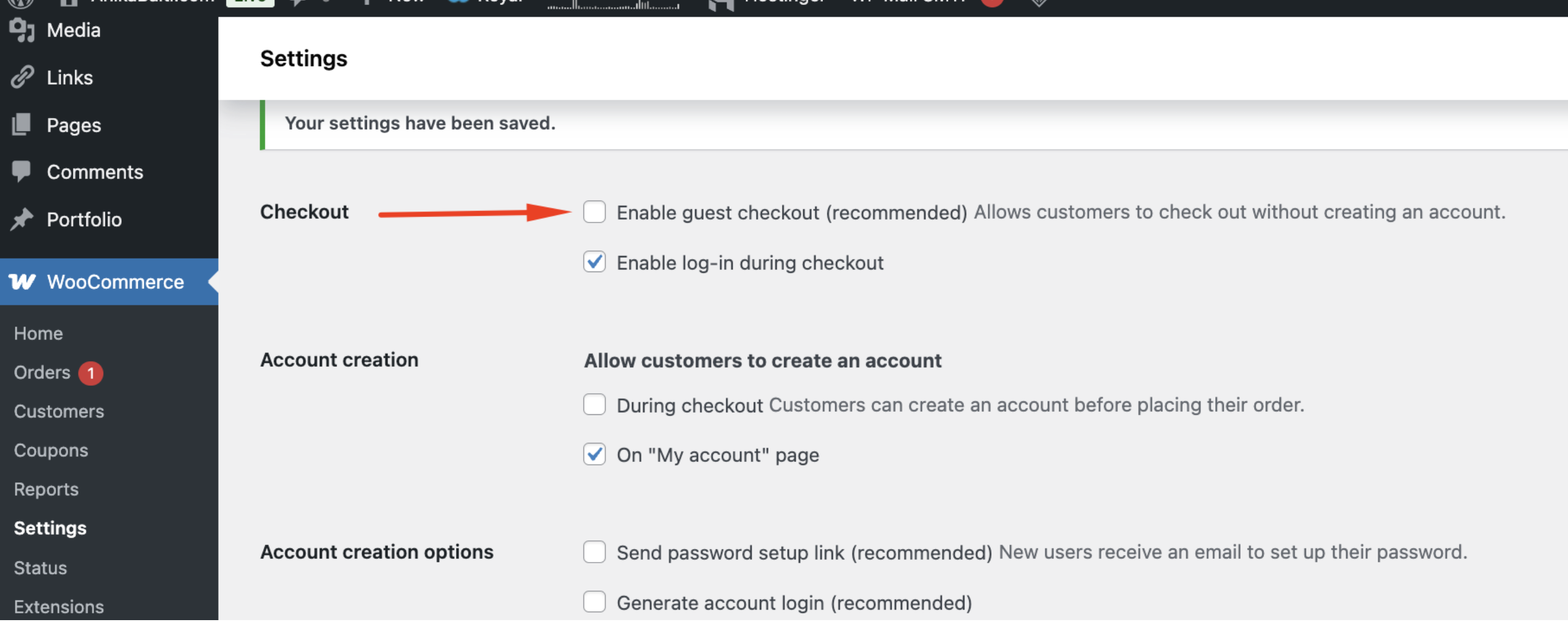Click the Comments speech bubble icon
This screenshot has height=622, width=1568.
(22, 171)
